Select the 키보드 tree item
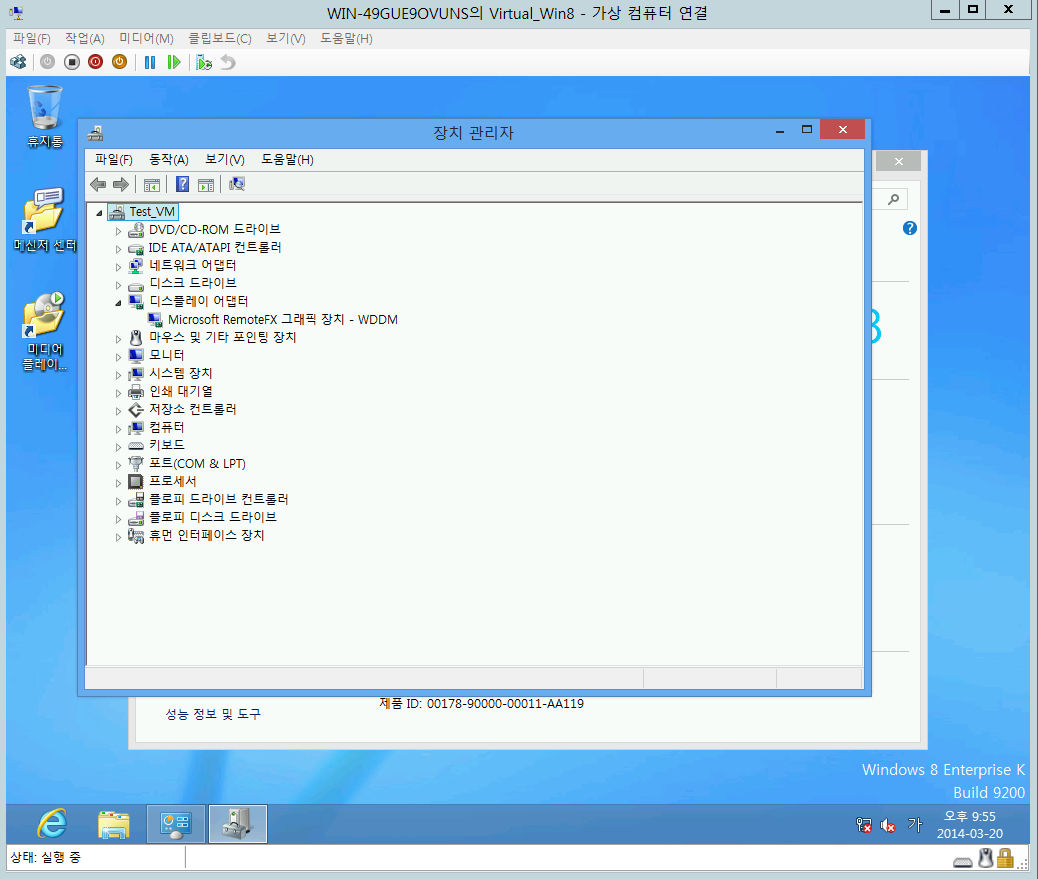Image resolution: width=1038 pixels, height=879 pixels. (166, 445)
